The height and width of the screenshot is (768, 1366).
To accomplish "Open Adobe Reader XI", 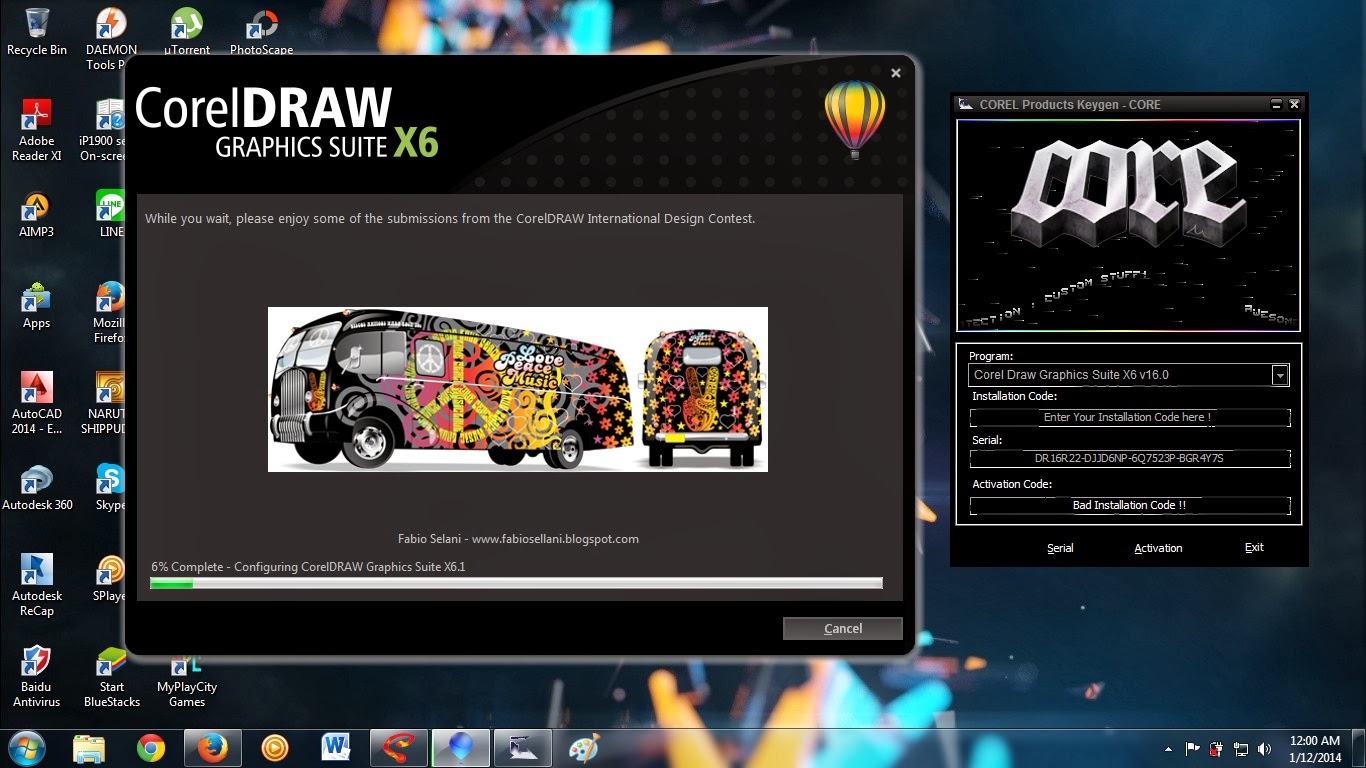I will pos(36,115).
